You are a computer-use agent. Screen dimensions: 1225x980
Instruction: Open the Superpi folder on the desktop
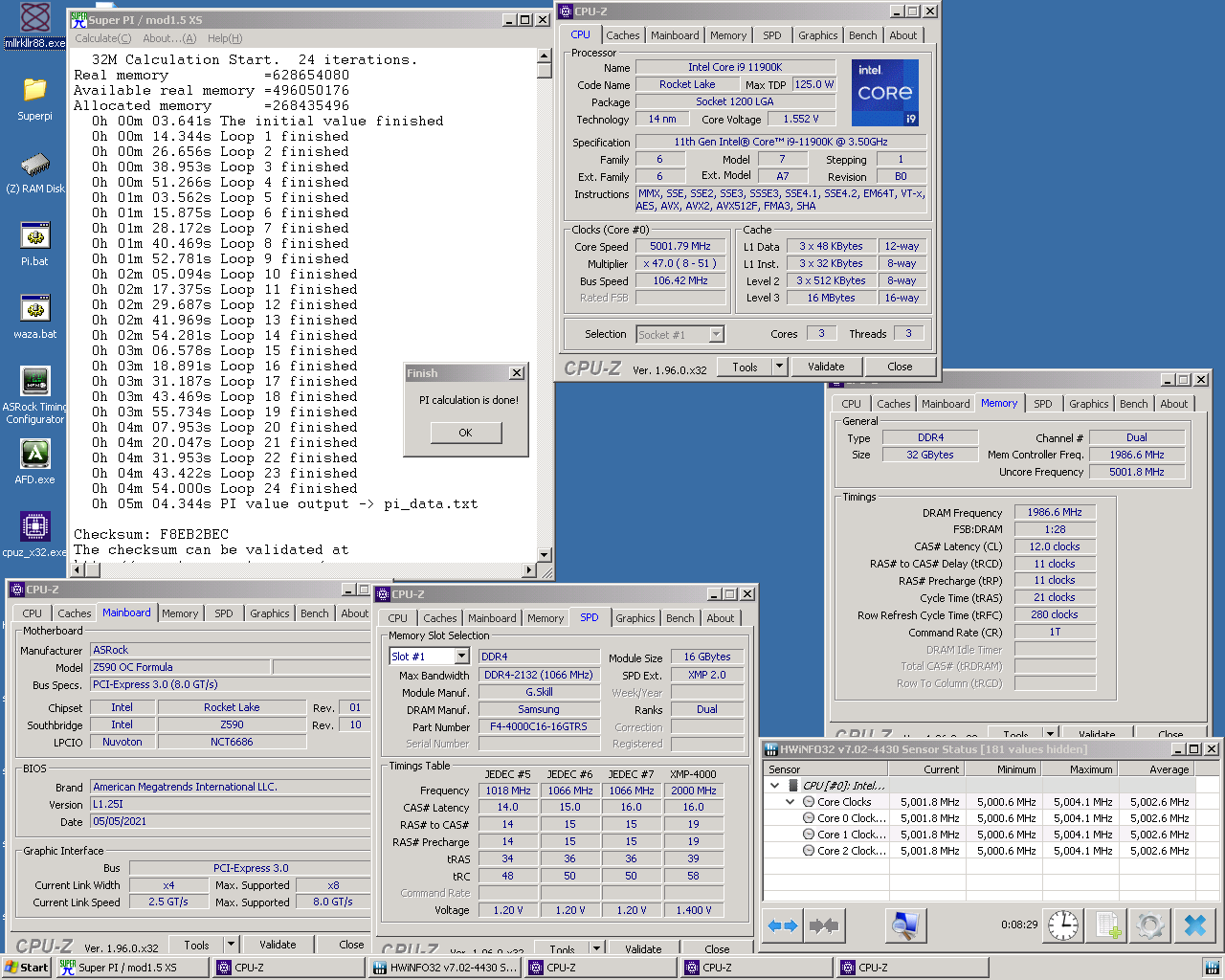click(x=35, y=99)
